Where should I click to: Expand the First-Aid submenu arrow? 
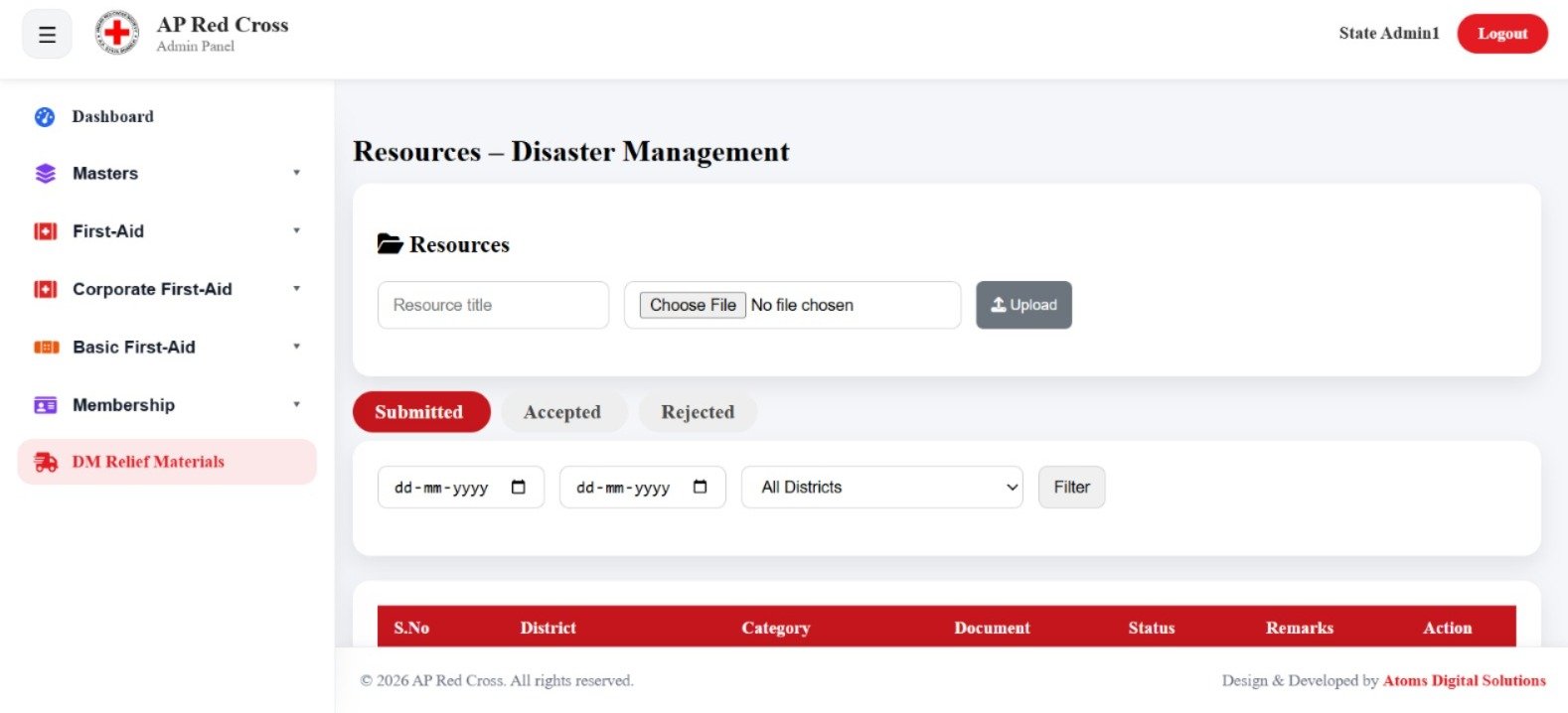(x=296, y=230)
